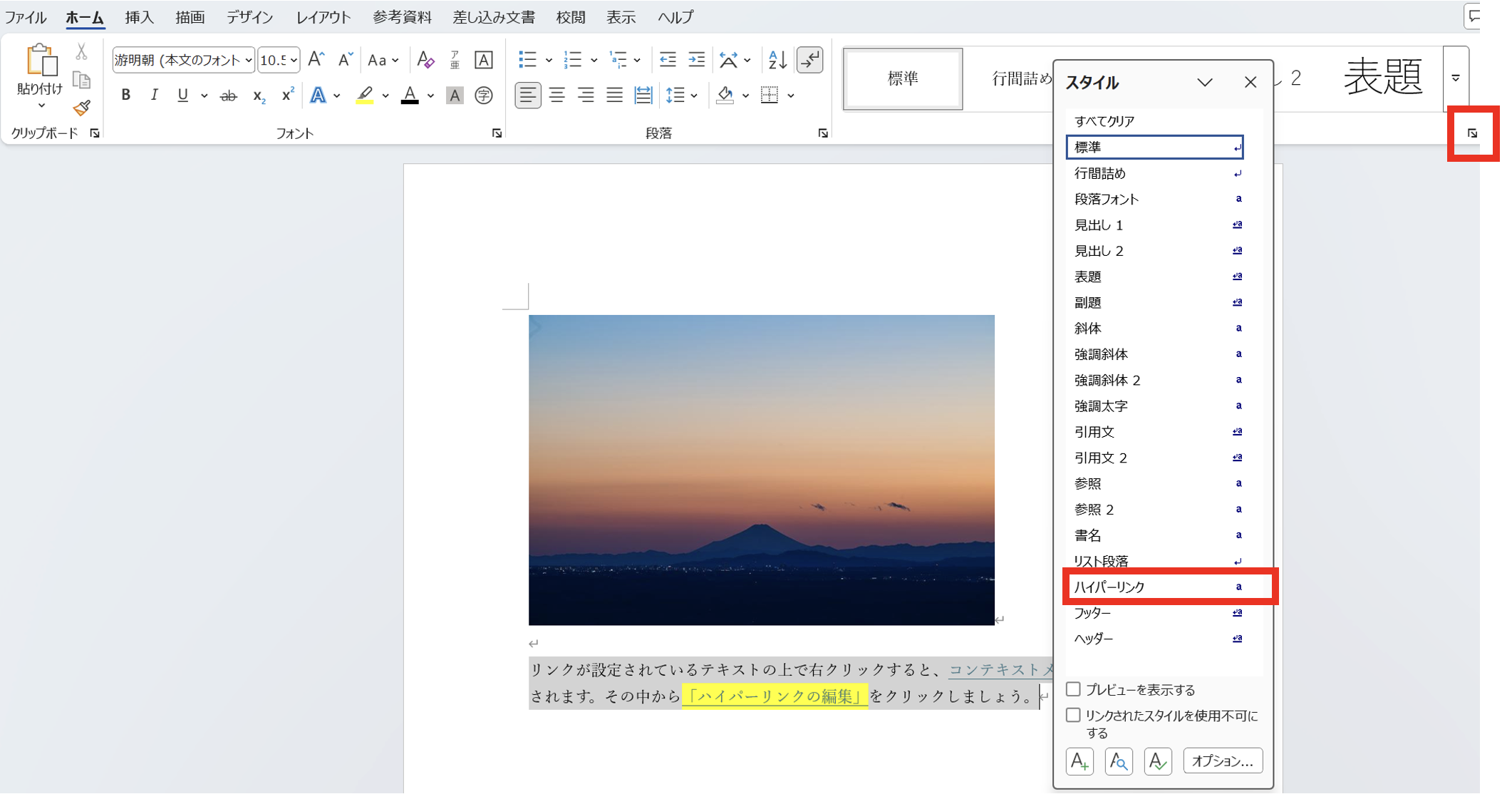Switch to the レイアウト tab

point(323,17)
